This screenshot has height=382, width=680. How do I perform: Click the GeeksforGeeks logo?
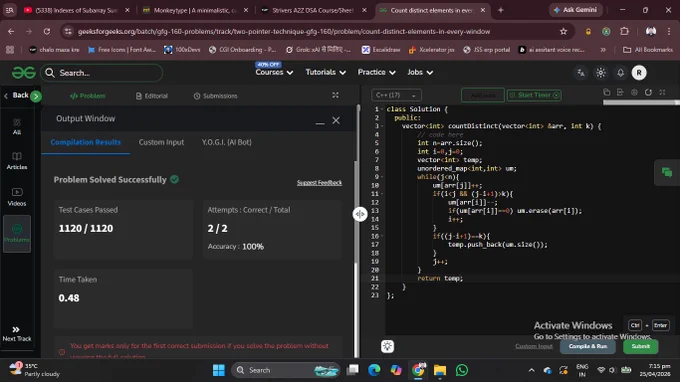click(23, 72)
